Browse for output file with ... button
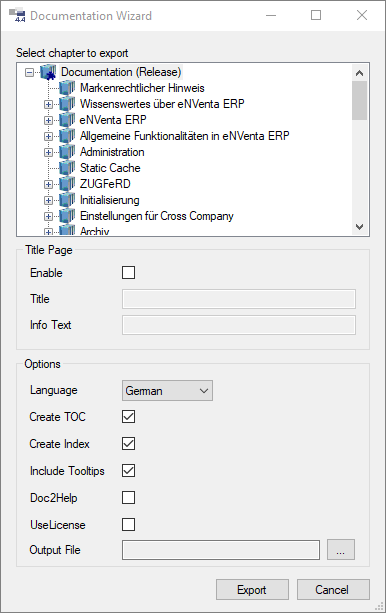This screenshot has height=613, width=386. coord(341,550)
